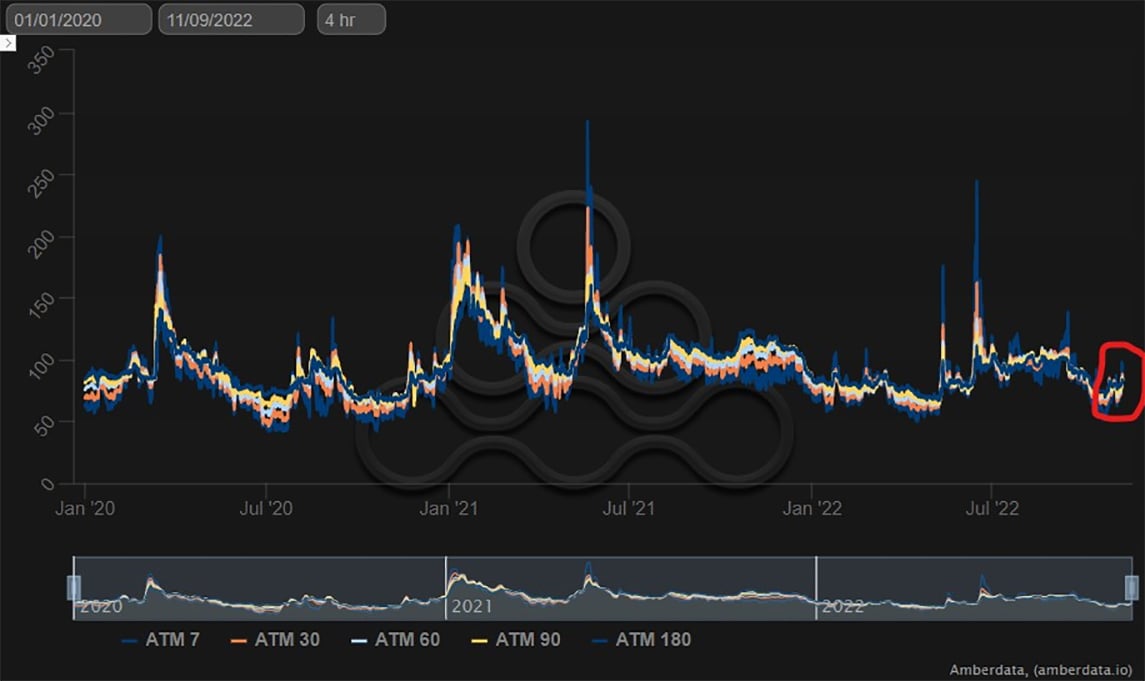Click the Jan '21 x-axis label
Viewport: 1145px width, 681px height.
pos(448,508)
